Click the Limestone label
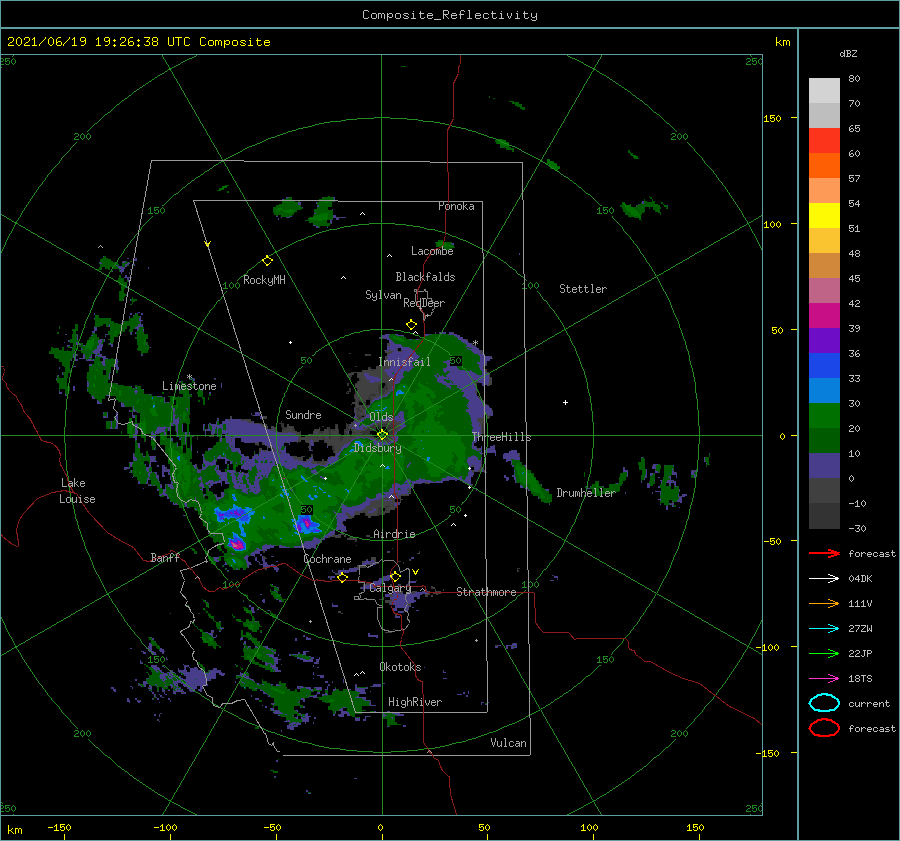900x841 pixels. point(189,386)
